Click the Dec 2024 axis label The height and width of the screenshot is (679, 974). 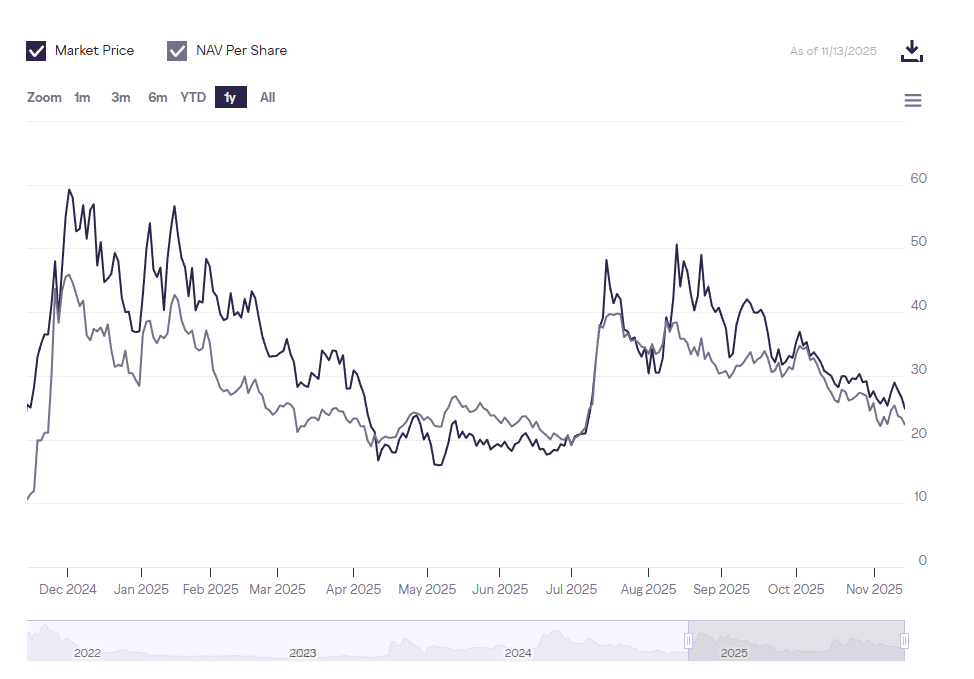[67, 589]
